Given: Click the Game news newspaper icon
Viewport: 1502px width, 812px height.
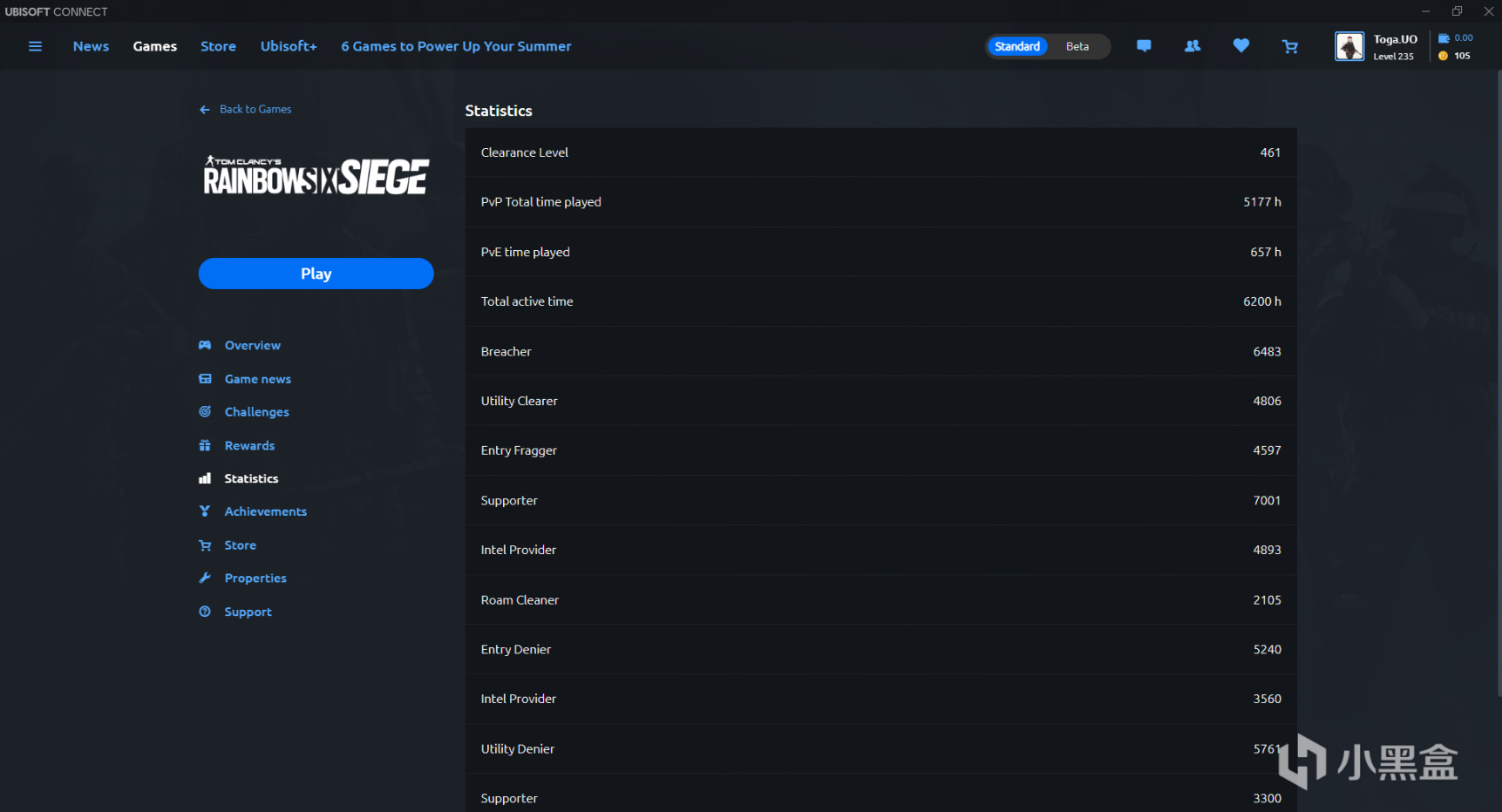Looking at the screenshot, I should coord(205,379).
